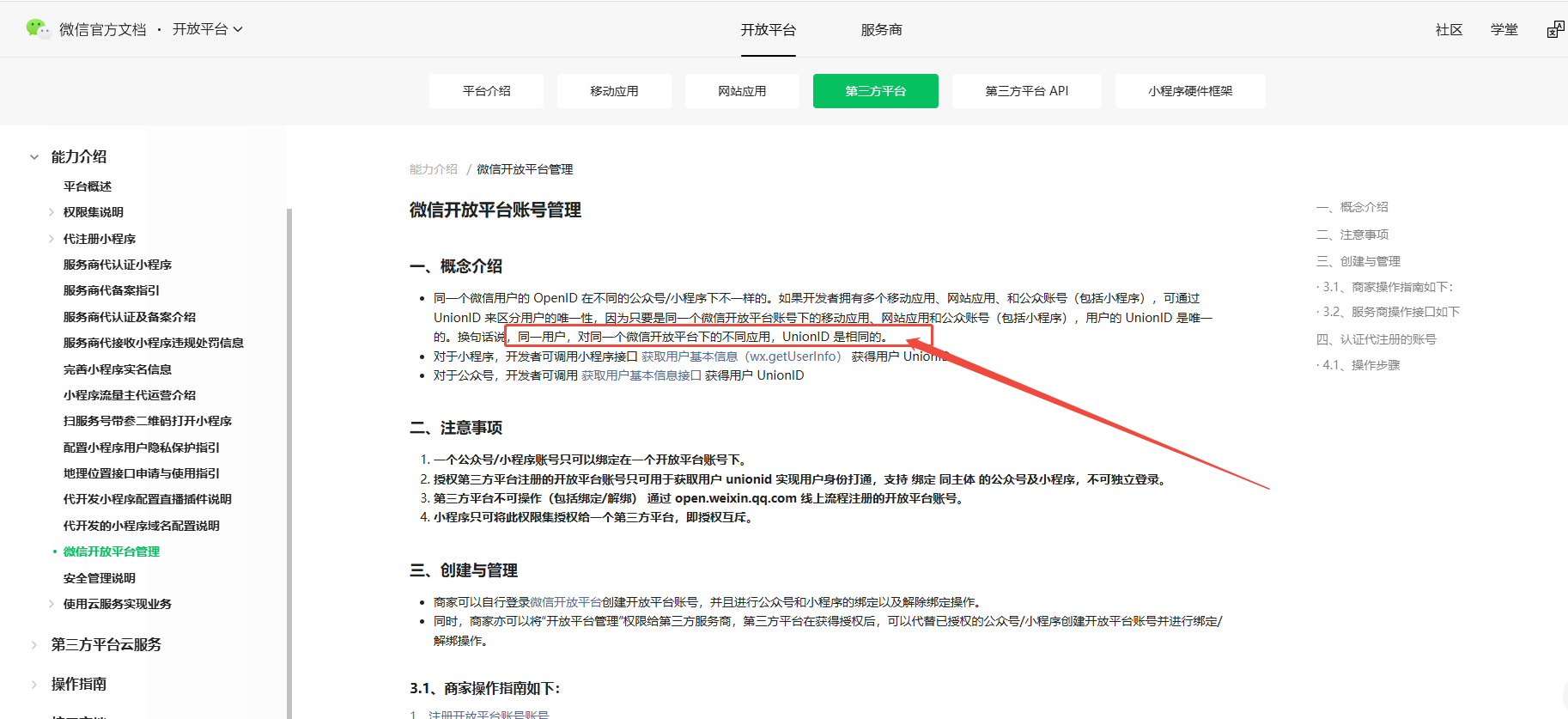Open the external window icon at top right
Image resolution: width=1568 pixels, height=719 pixels.
click(x=1555, y=30)
